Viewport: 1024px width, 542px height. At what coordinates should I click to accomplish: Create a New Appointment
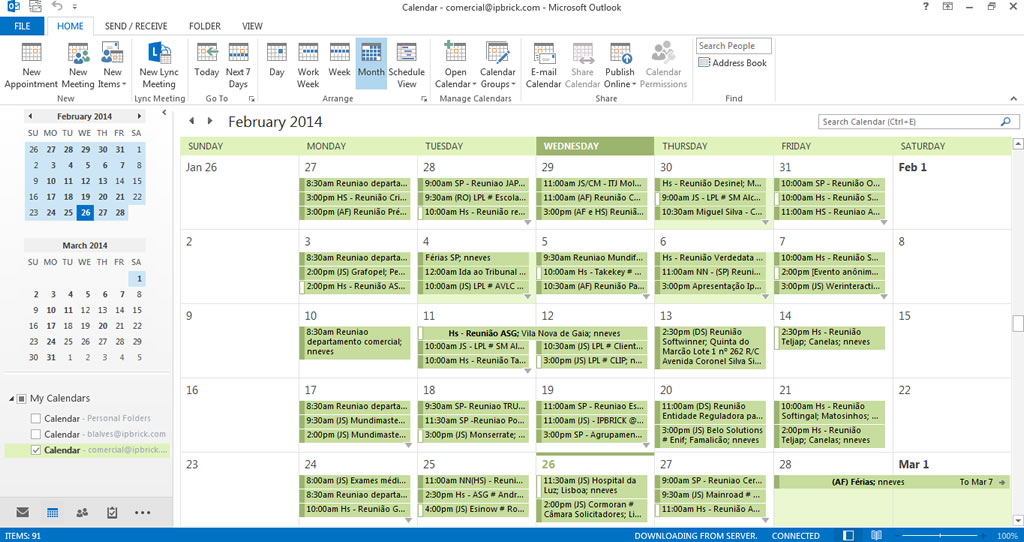[x=31, y=65]
